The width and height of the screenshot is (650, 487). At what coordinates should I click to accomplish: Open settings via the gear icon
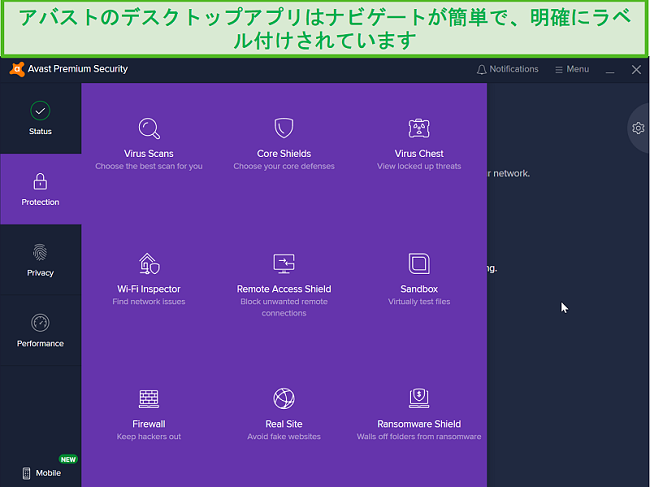point(638,128)
